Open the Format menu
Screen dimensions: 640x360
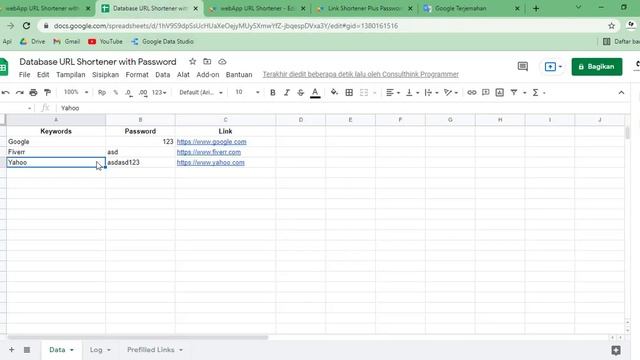[137, 75]
